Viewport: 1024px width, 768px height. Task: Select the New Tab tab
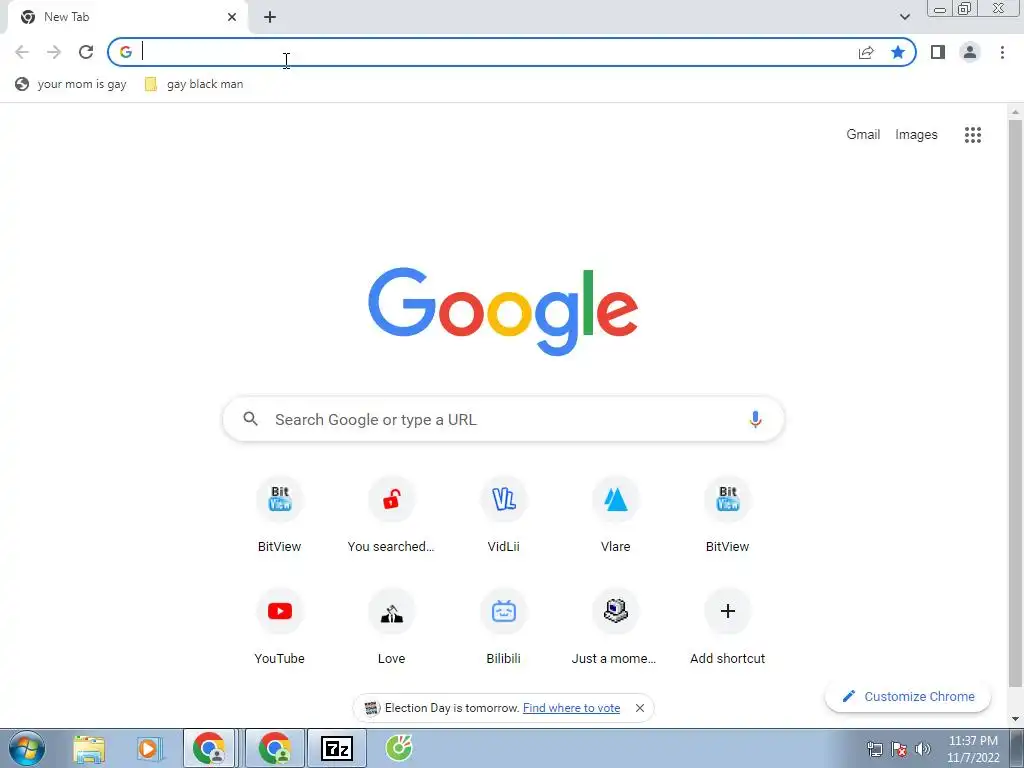[127, 17]
